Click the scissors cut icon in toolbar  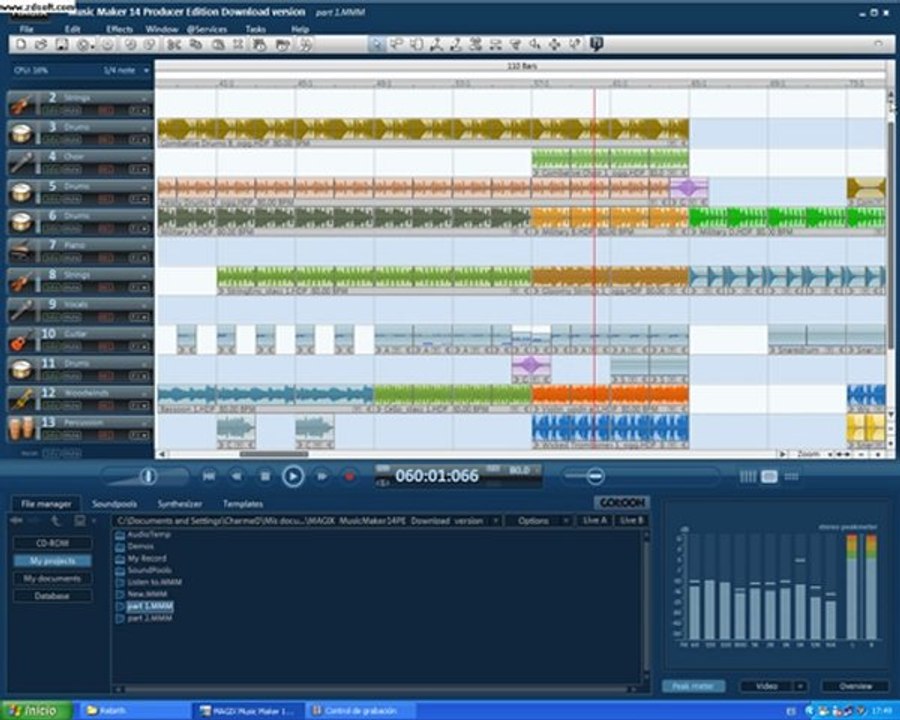(172, 45)
